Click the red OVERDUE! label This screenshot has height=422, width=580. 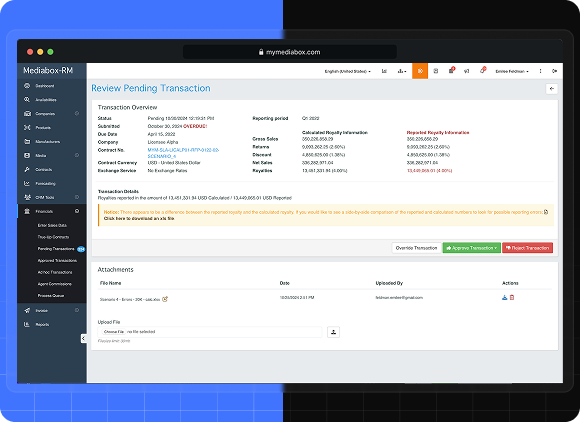pos(195,126)
